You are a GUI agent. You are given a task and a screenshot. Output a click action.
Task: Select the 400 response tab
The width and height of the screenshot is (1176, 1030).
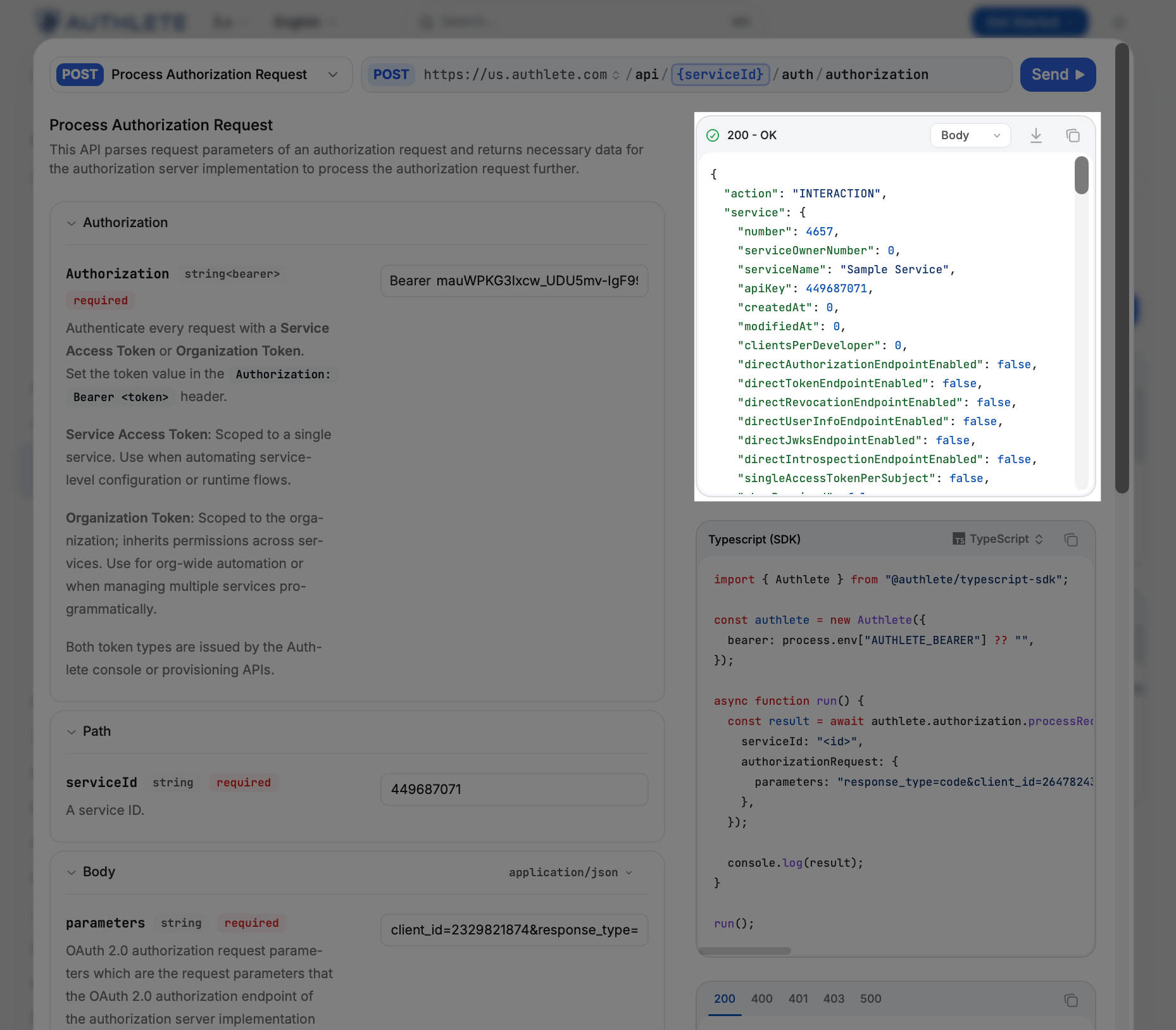tap(761, 999)
